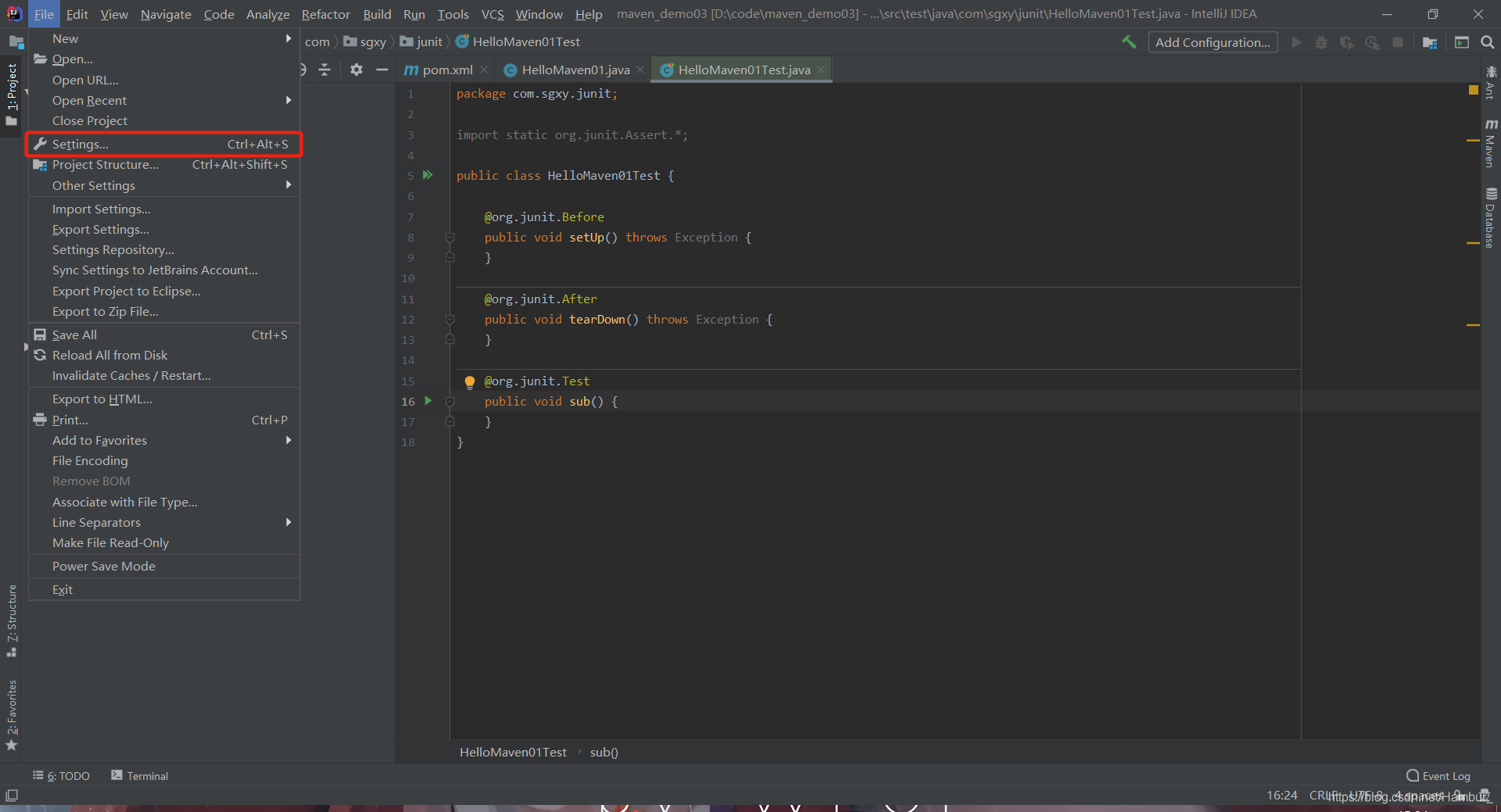Image resolution: width=1501 pixels, height=812 pixels.
Task: Expand the Line Separators submenu
Action: pos(164,522)
